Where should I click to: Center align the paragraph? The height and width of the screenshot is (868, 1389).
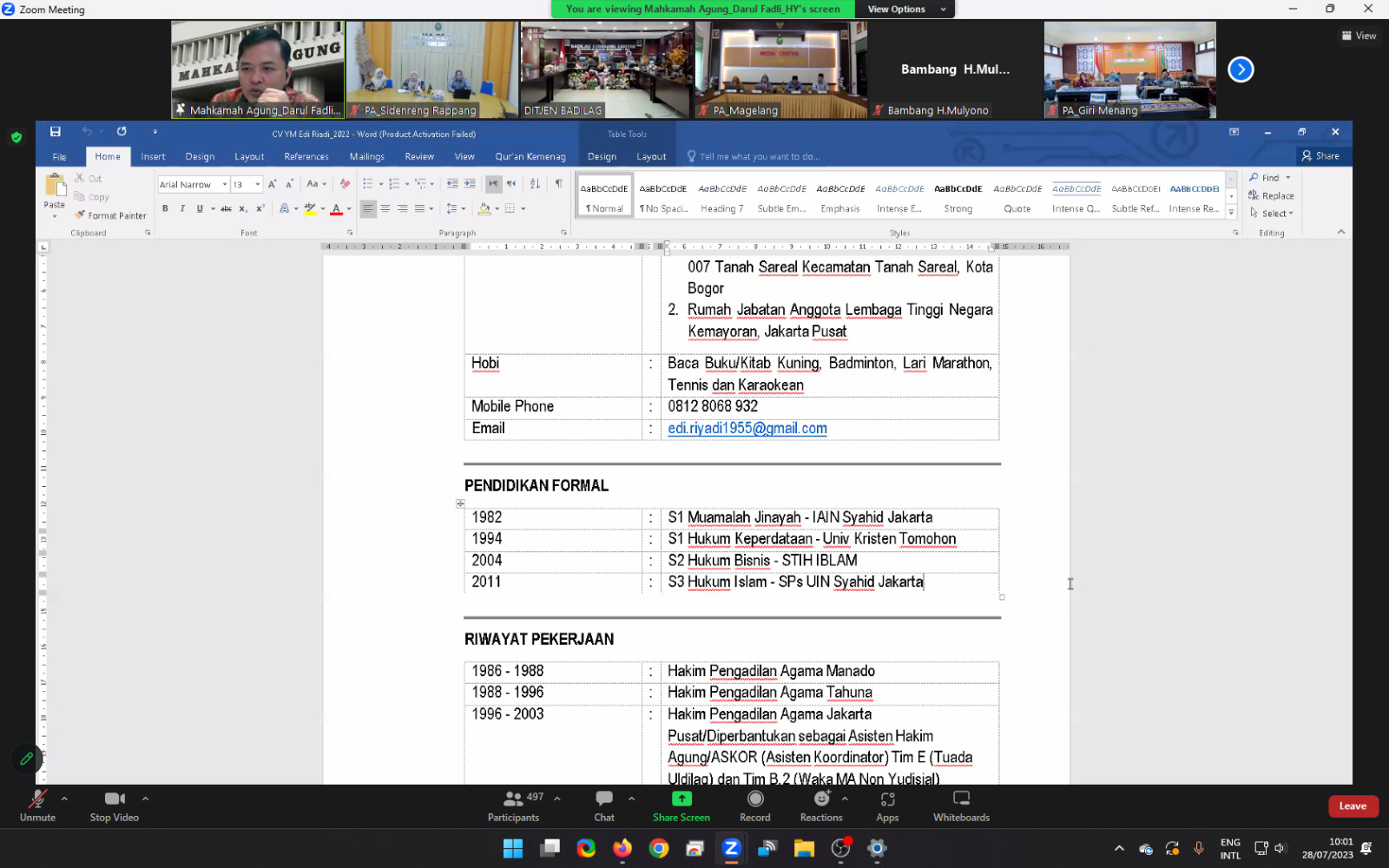tap(385, 208)
